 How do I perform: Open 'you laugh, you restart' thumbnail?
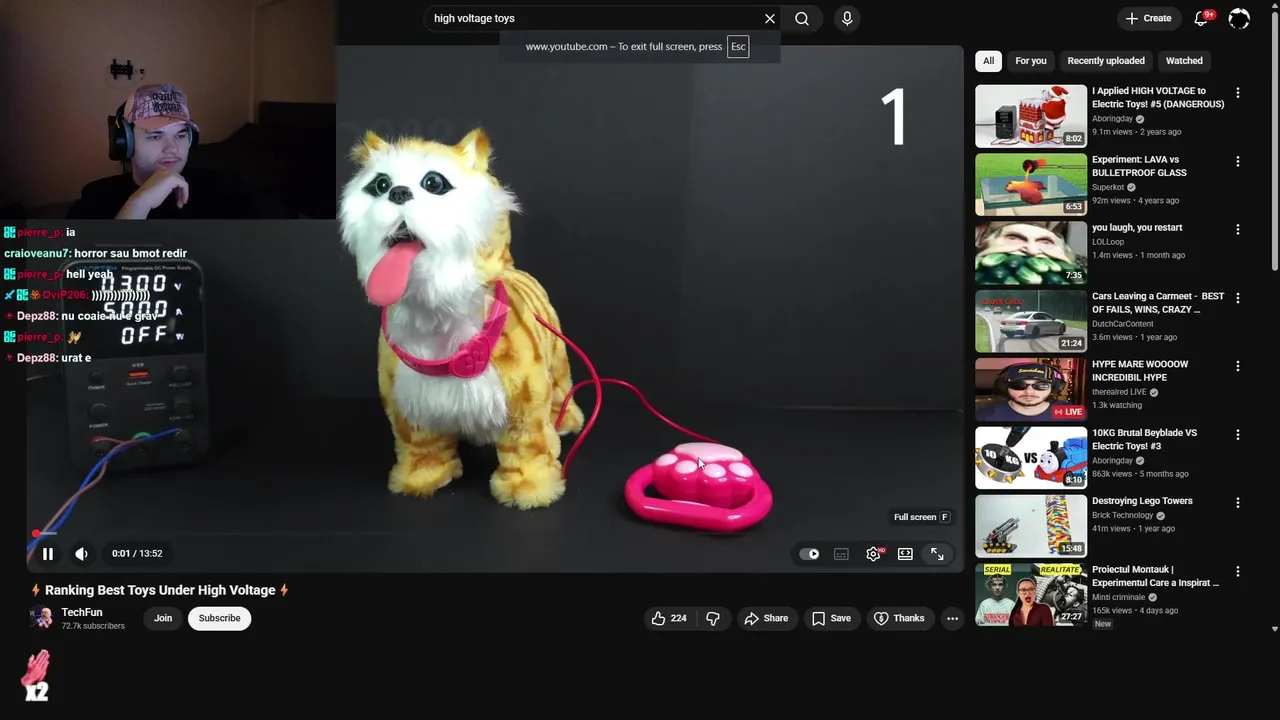1031,252
